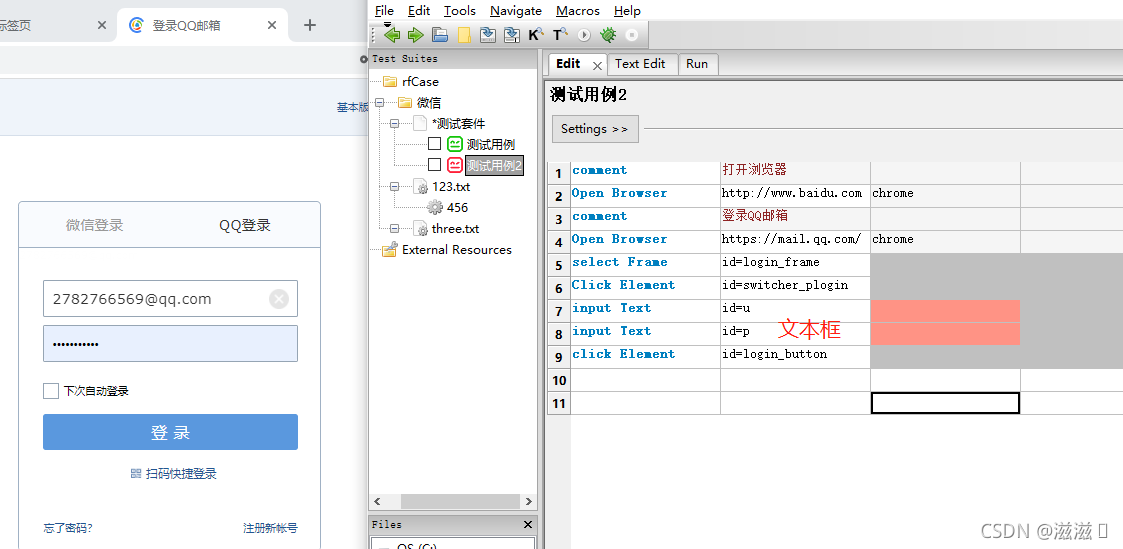Screen dimensions: 1123x549
Task: Click the blue 登录 button
Action: tap(170, 432)
